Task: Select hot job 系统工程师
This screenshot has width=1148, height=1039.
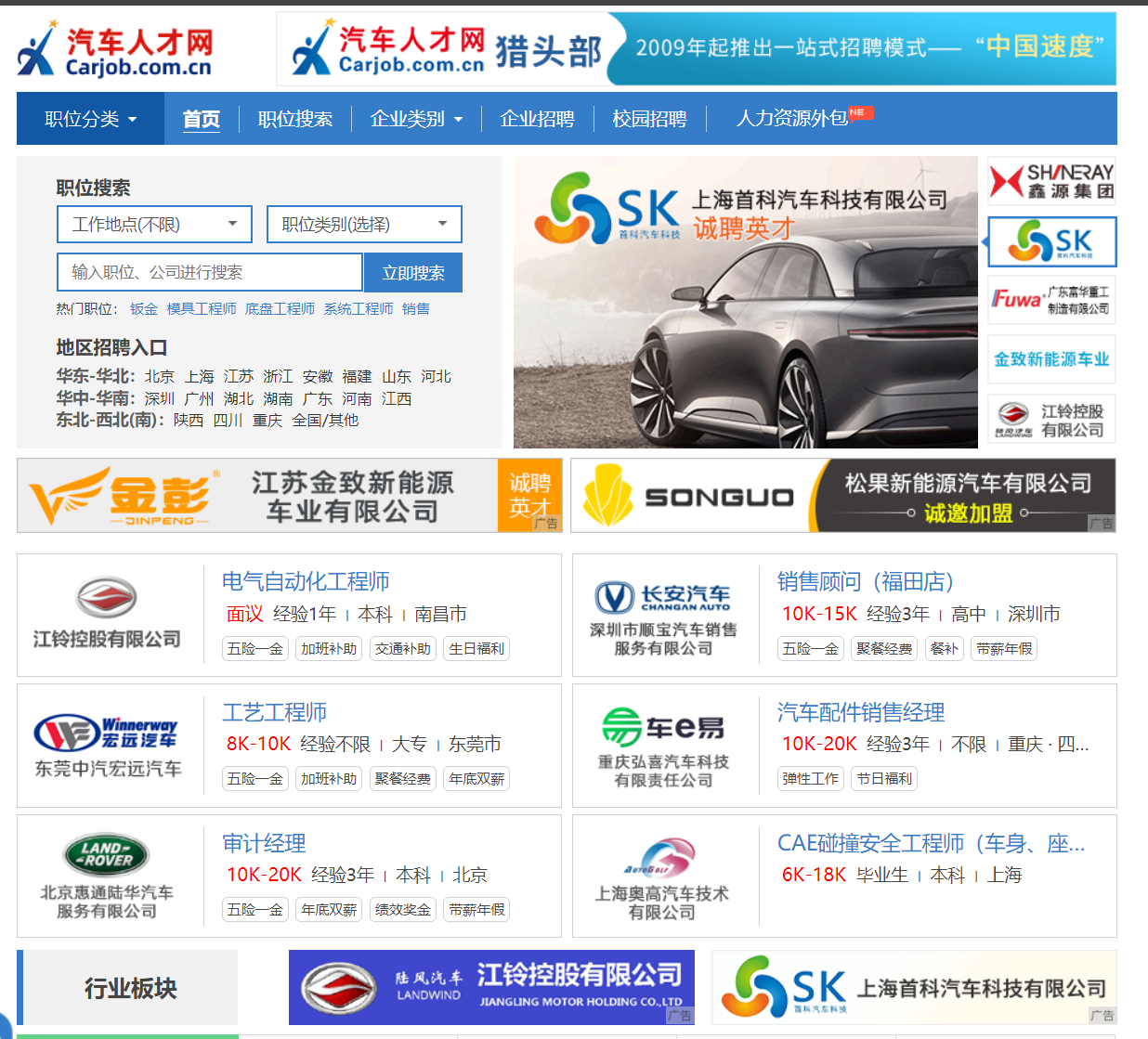Action: [x=359, y=309]
